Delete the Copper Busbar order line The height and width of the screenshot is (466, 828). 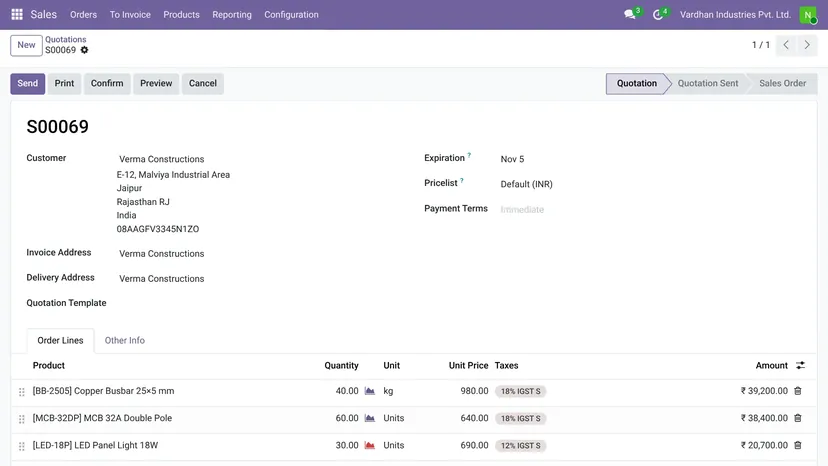tap(798, 391)
